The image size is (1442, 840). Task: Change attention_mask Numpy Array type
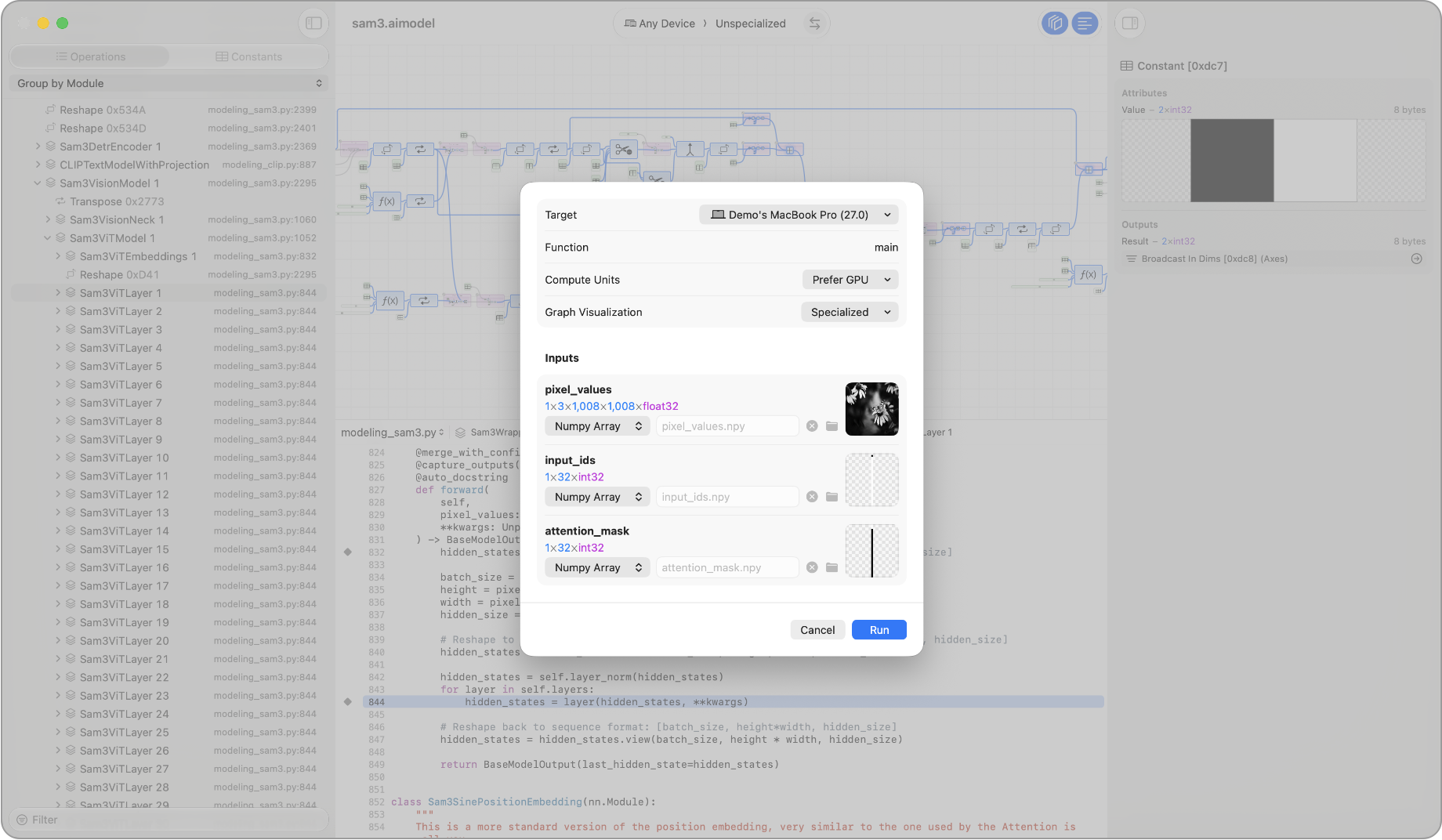pos(597,567)
